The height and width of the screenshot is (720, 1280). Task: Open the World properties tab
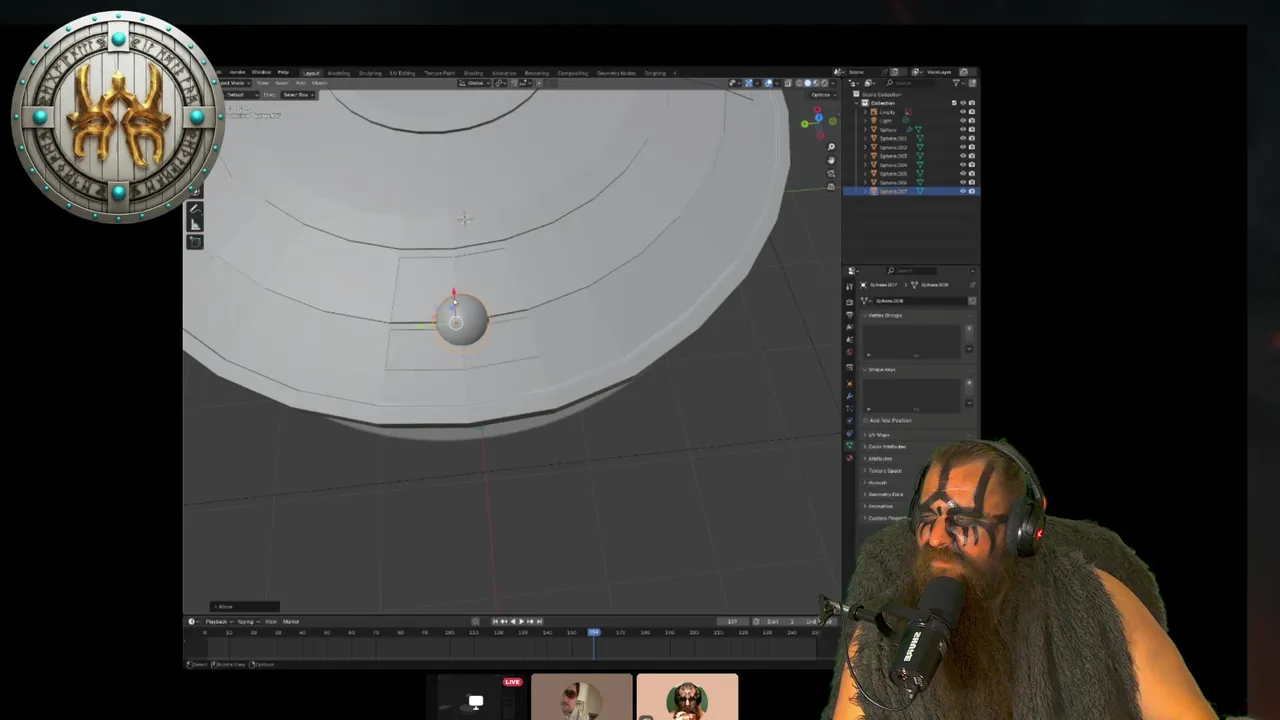849,352
